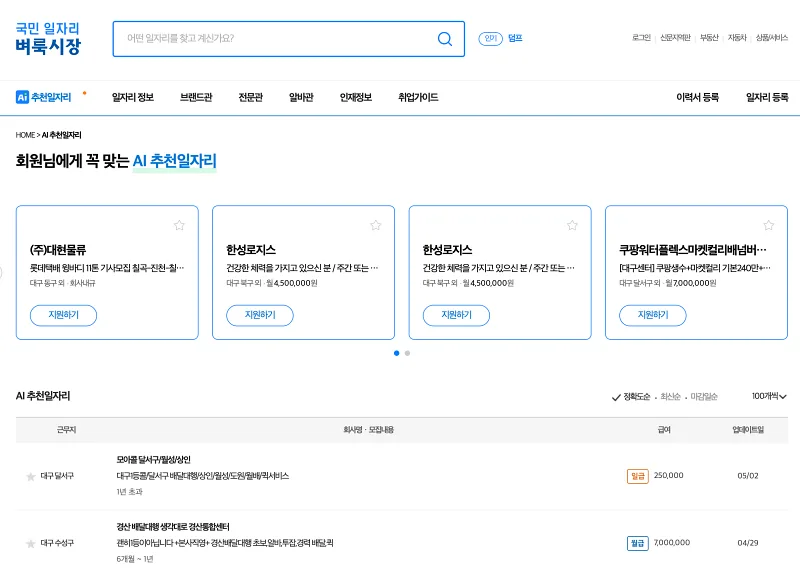Click the 일급 badge for 250,000
The width and height of the screenshot is (800, 568).
click(x=637, y=476)
